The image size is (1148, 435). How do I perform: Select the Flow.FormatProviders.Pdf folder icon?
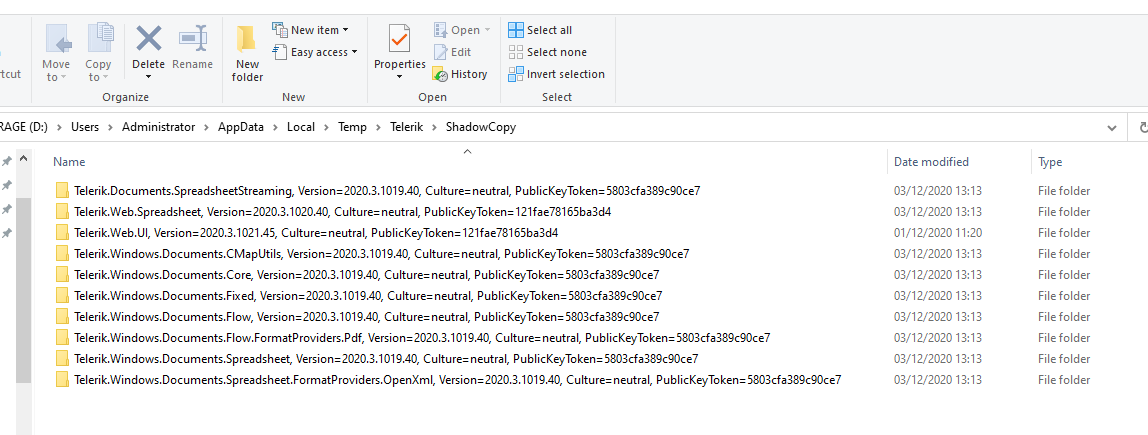[62, 338]
